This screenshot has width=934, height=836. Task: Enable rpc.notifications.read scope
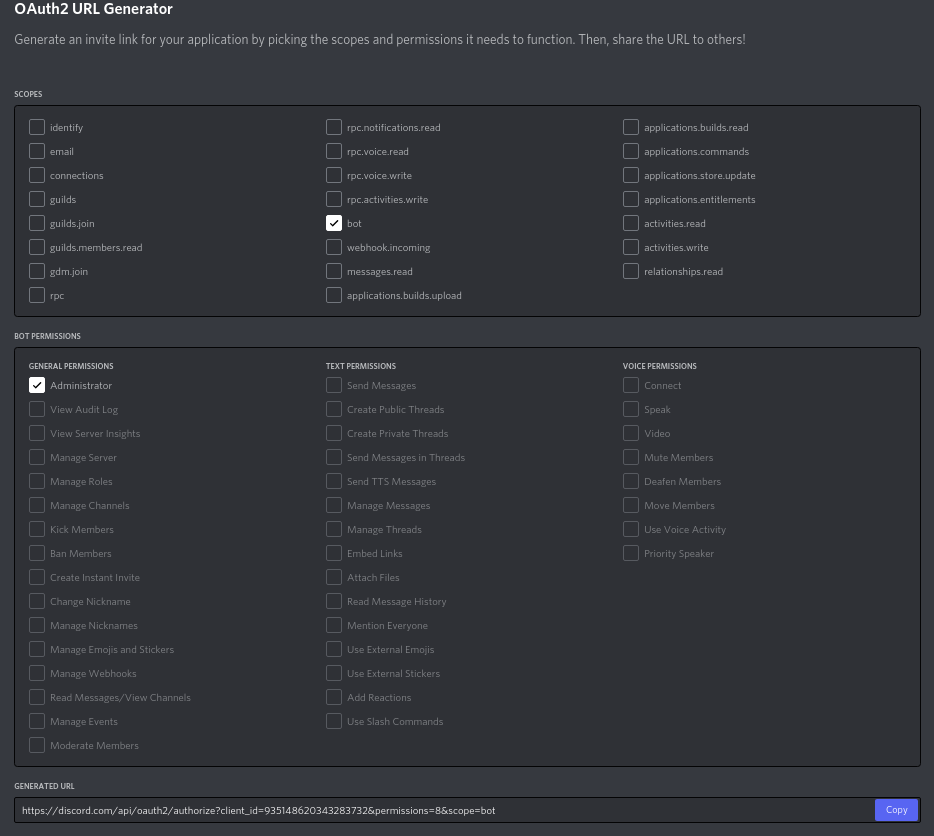[334, 128]
